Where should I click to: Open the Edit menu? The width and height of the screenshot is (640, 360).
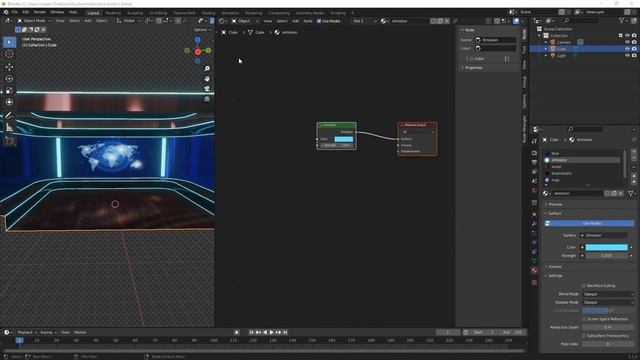click(x=26, y=12)
